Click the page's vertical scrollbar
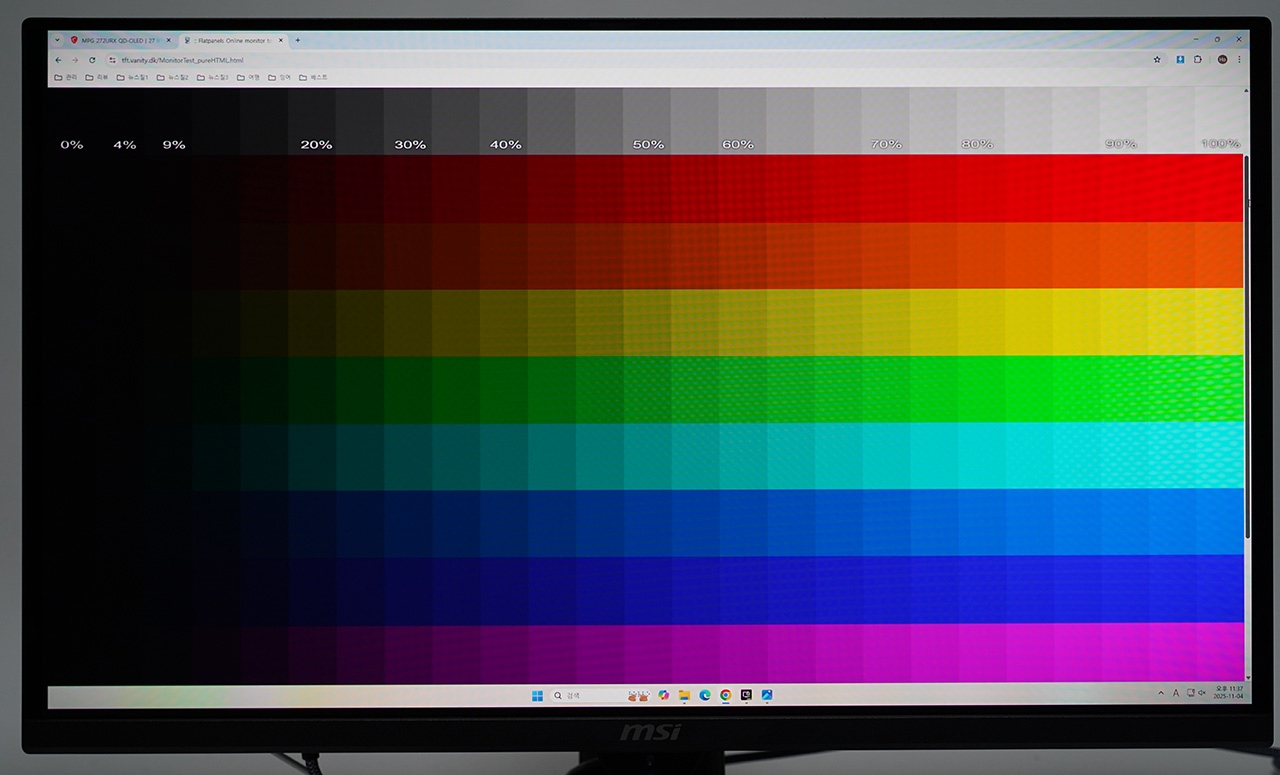Viewport: 1280px width, 775px height. [x=1246, y=350]
